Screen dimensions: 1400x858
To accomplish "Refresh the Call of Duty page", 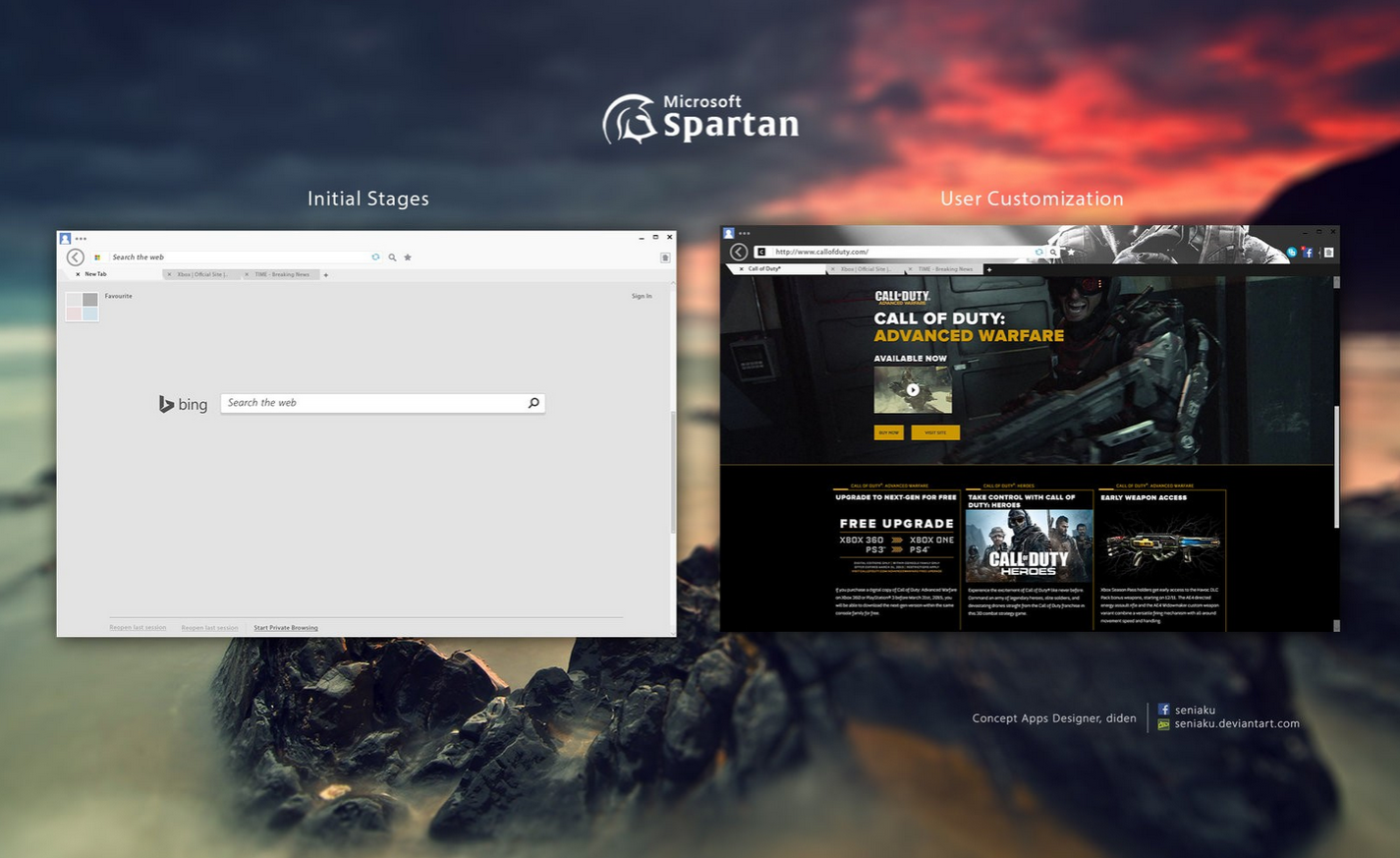I will pos(1039,252).
